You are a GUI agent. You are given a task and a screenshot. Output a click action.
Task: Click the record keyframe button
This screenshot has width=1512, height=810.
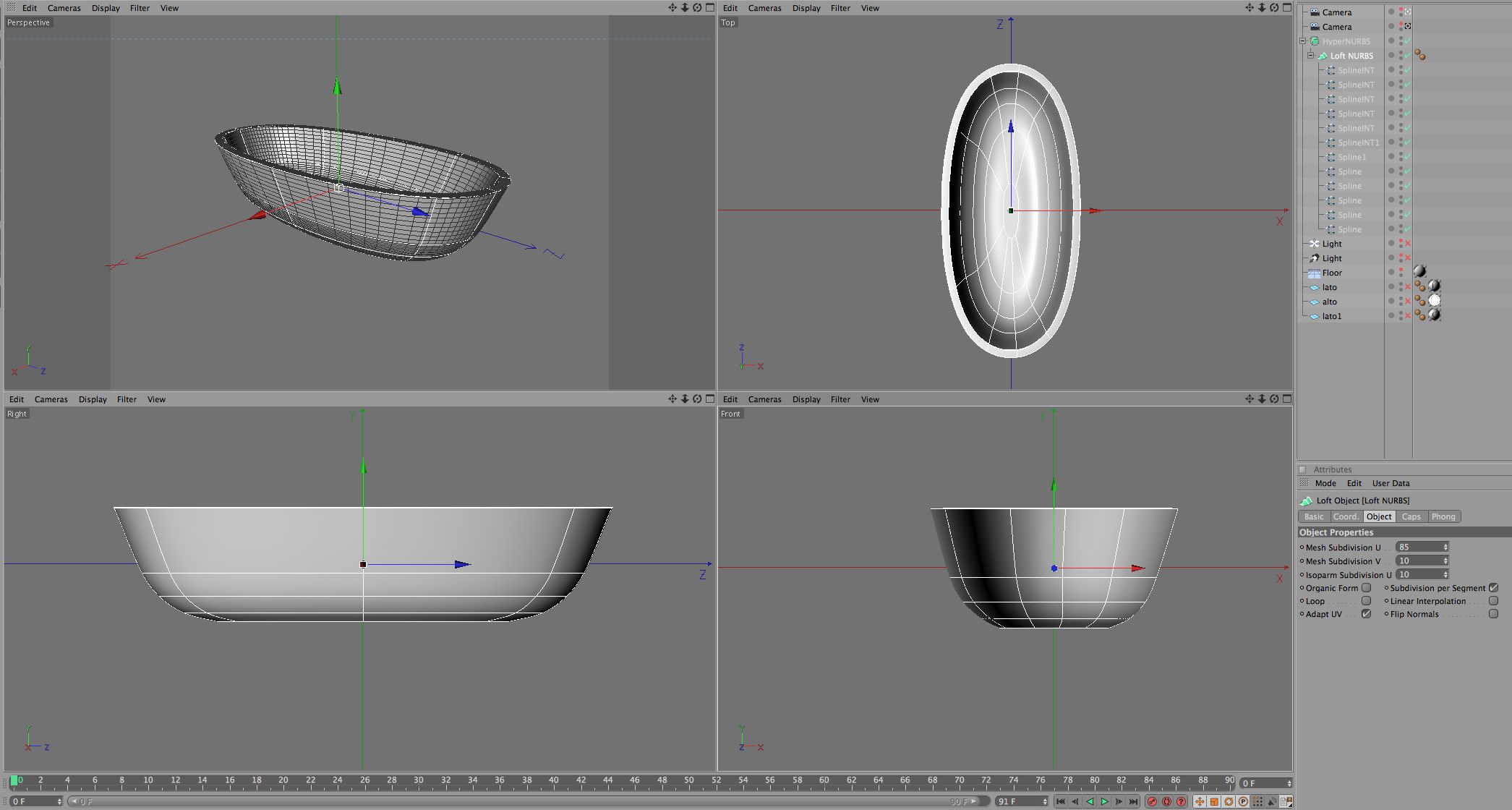coord(1152,801)
